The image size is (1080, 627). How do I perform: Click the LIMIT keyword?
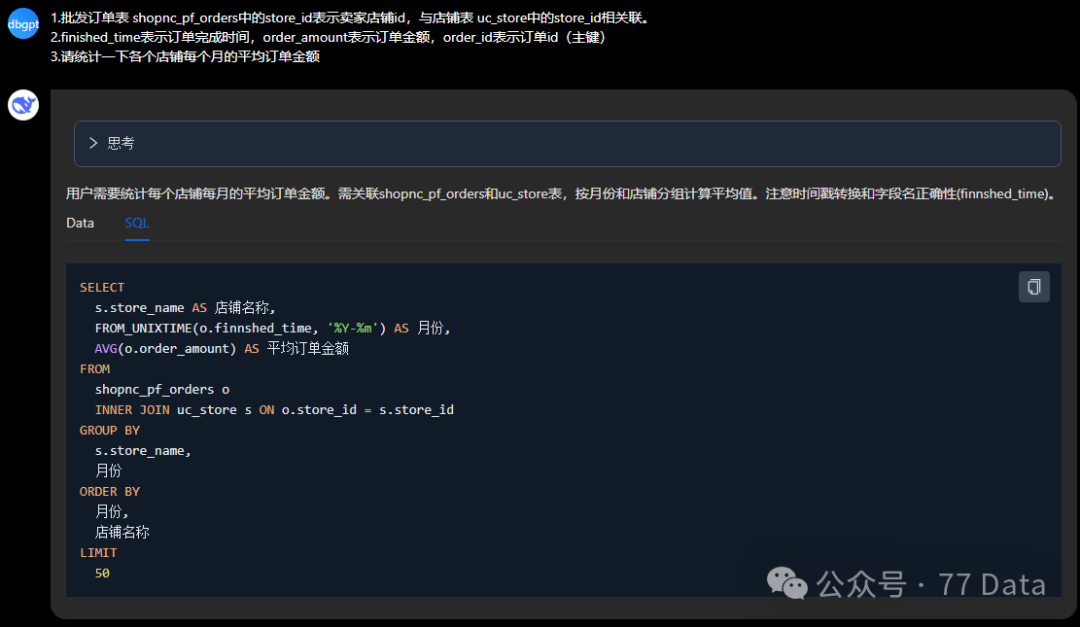(x=98, y=553)
